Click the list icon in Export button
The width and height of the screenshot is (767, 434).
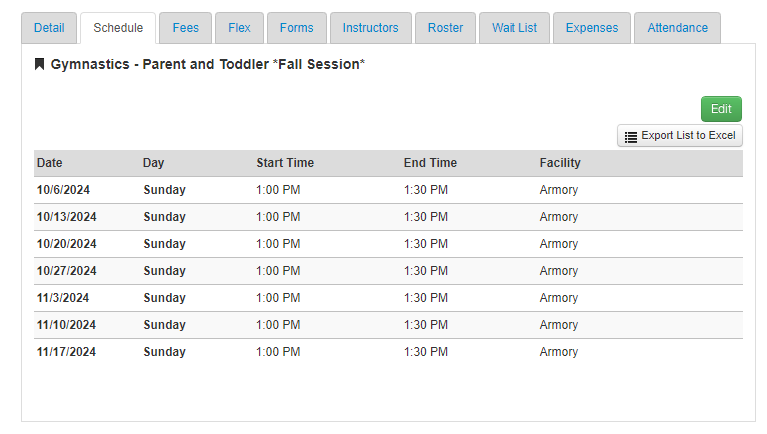[x=631, y=137]
